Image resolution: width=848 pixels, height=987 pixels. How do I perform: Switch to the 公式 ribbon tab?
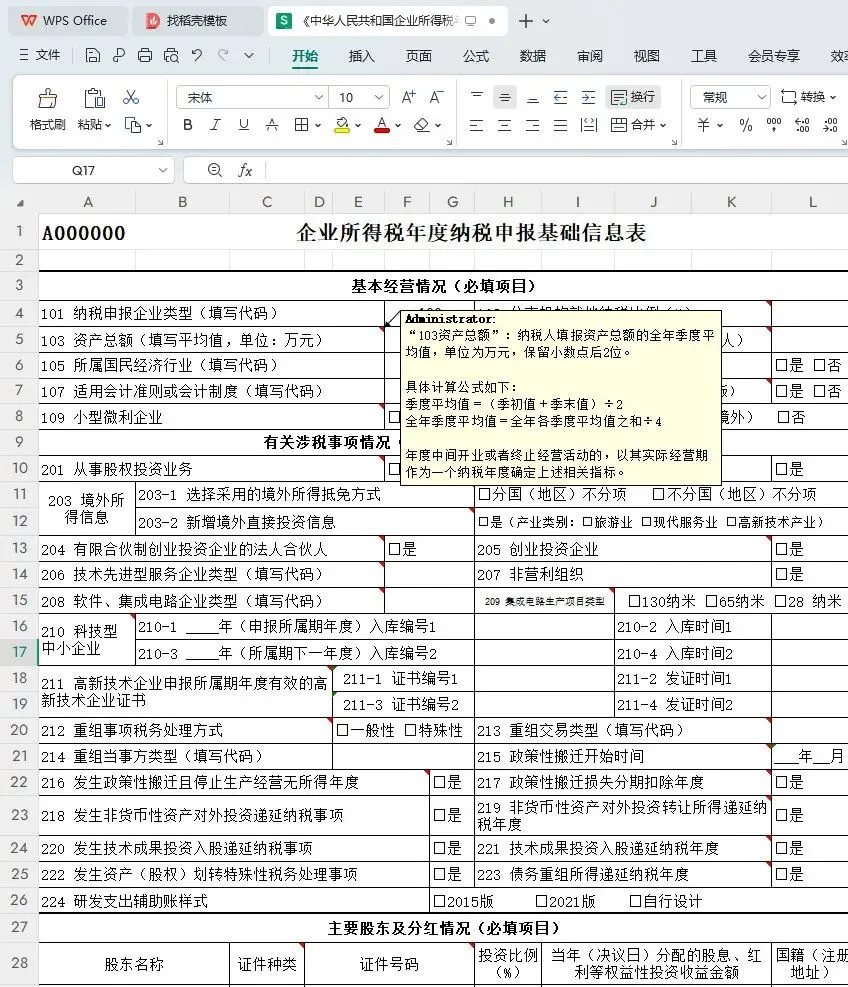point(476,56)
